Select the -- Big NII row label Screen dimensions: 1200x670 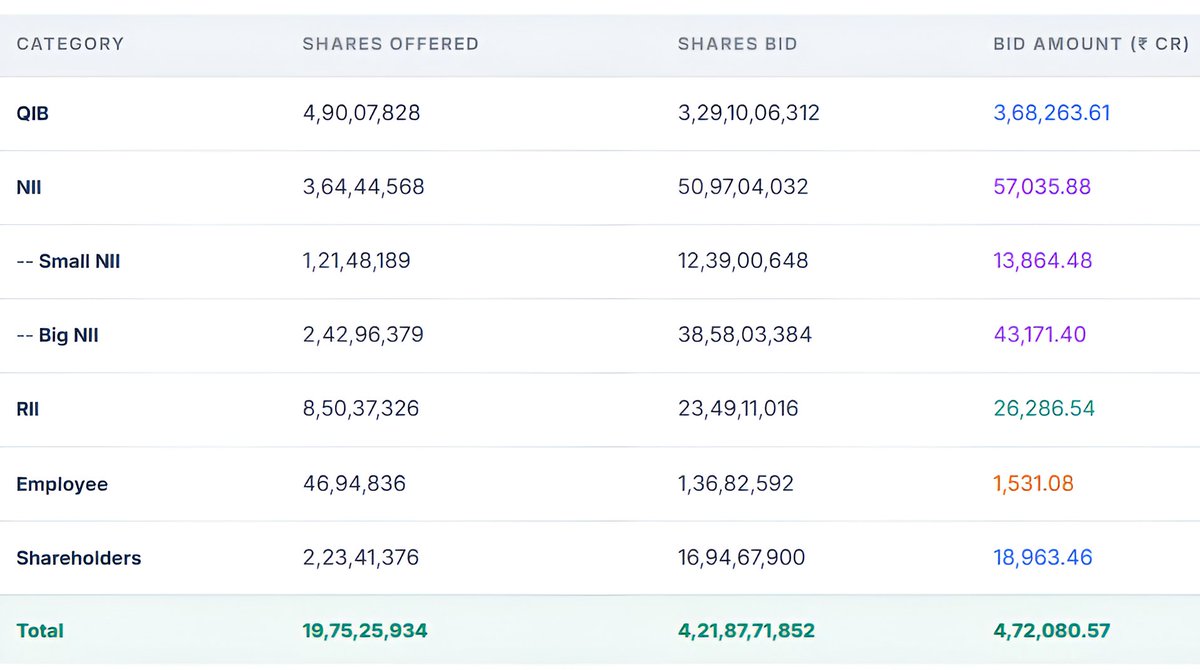pyautogui.click(x=58, y=336)
